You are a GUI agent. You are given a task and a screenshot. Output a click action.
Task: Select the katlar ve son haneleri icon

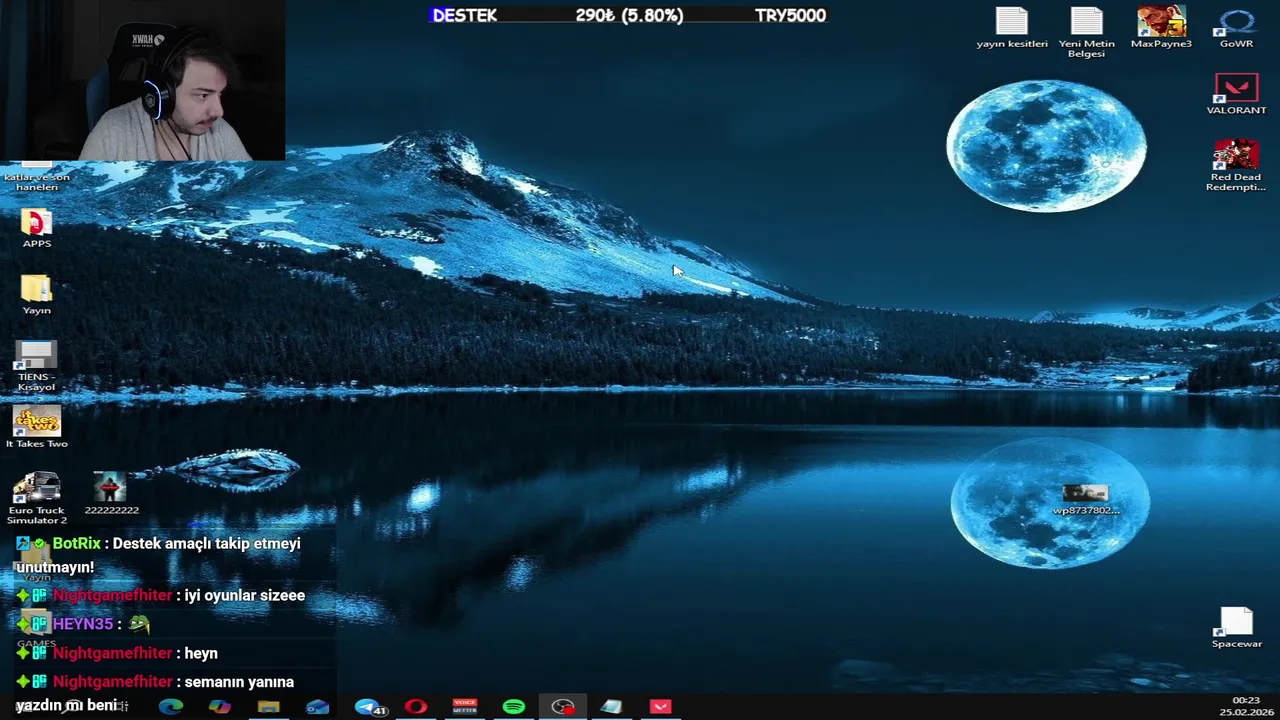[36, 178]
